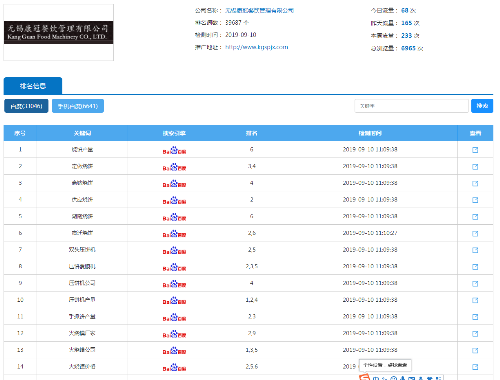Open the company name link at top
Image resolution: width=500 pixels, height=380 pixels.
(259, 10)
